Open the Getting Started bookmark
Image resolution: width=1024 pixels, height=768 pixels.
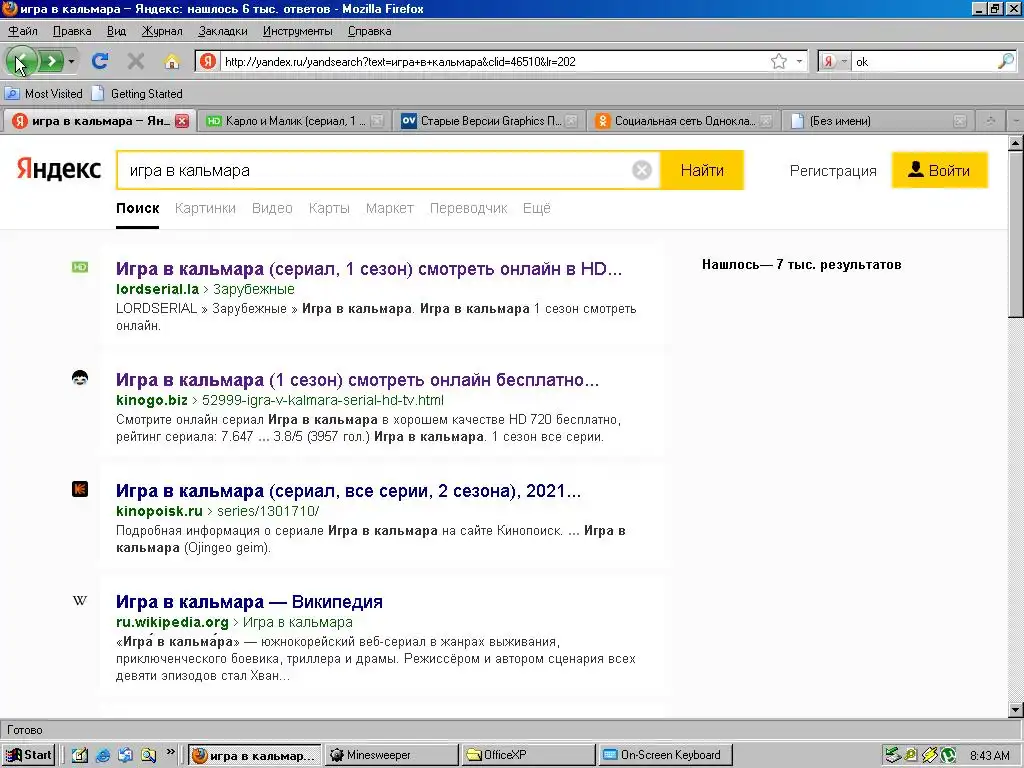138,93
